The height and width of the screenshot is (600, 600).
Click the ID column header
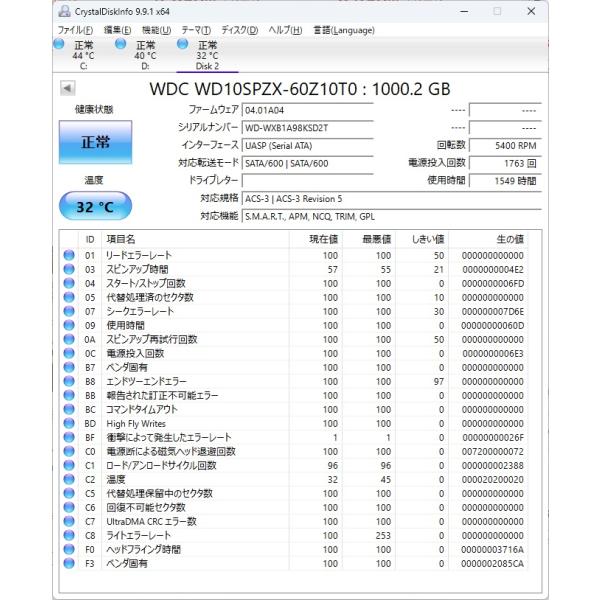(90, 239)
